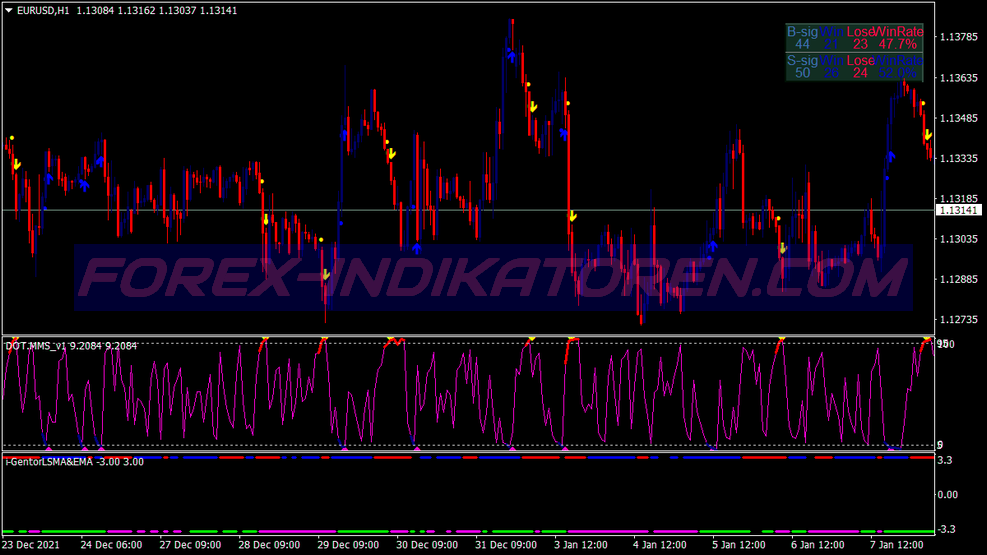Click the blue buy arrow above 5 Jan 12:00
The image size is (987, 555).
click(x=712, y=246)
